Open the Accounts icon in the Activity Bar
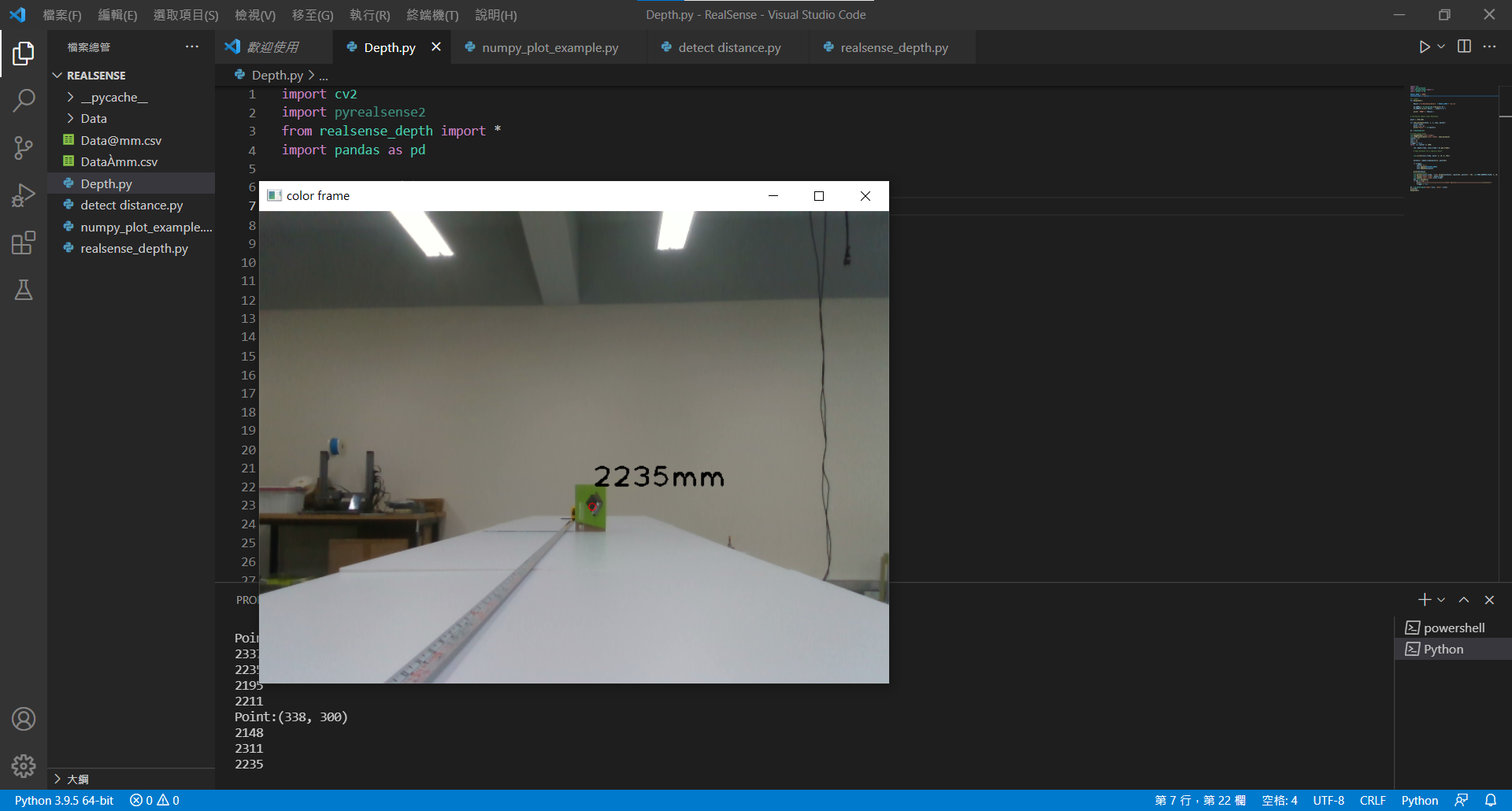Screen dimensions: 1512x811 pos(24,718)
